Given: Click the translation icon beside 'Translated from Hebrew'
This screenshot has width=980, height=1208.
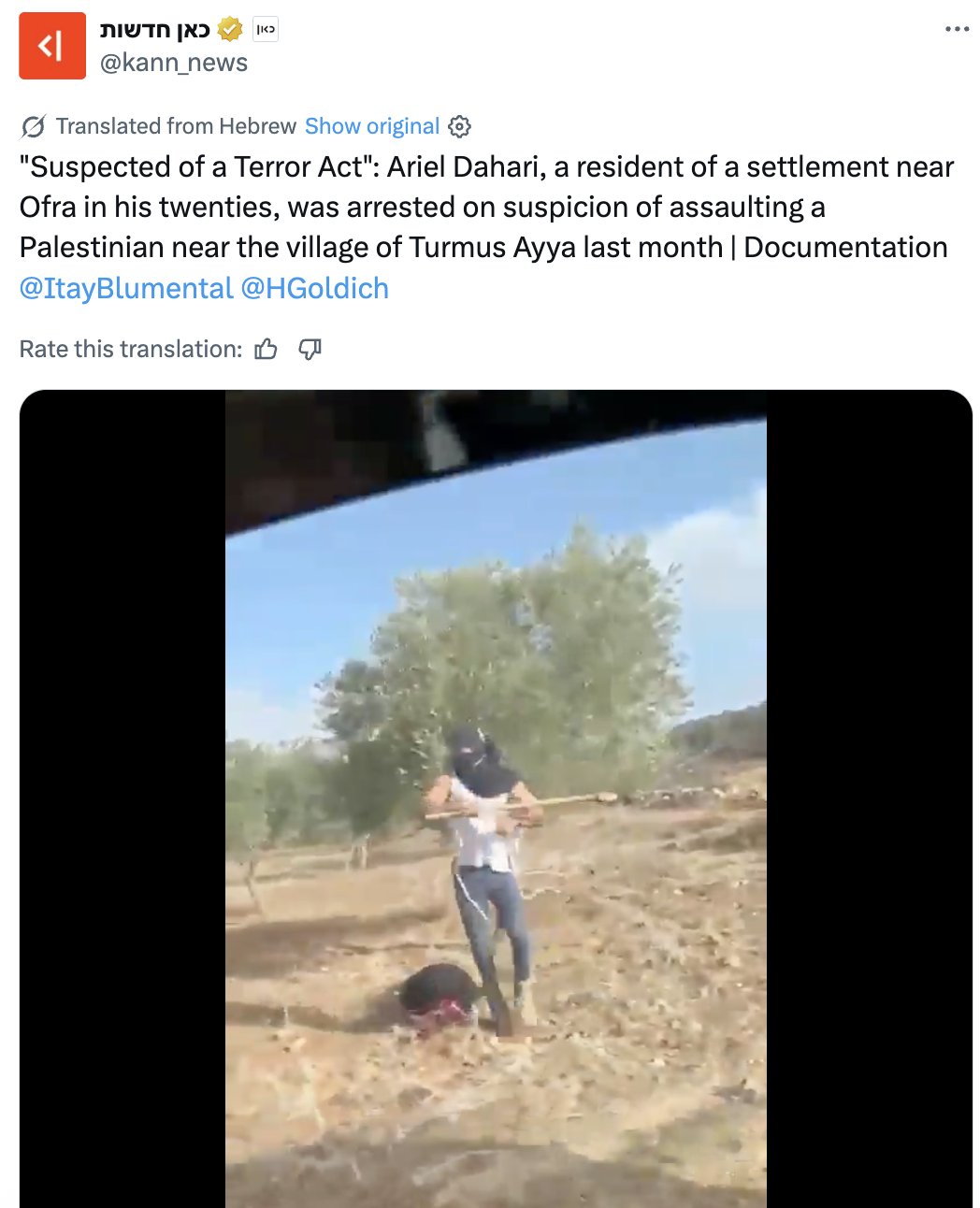Looking at the screenshot, I should 33,126.
